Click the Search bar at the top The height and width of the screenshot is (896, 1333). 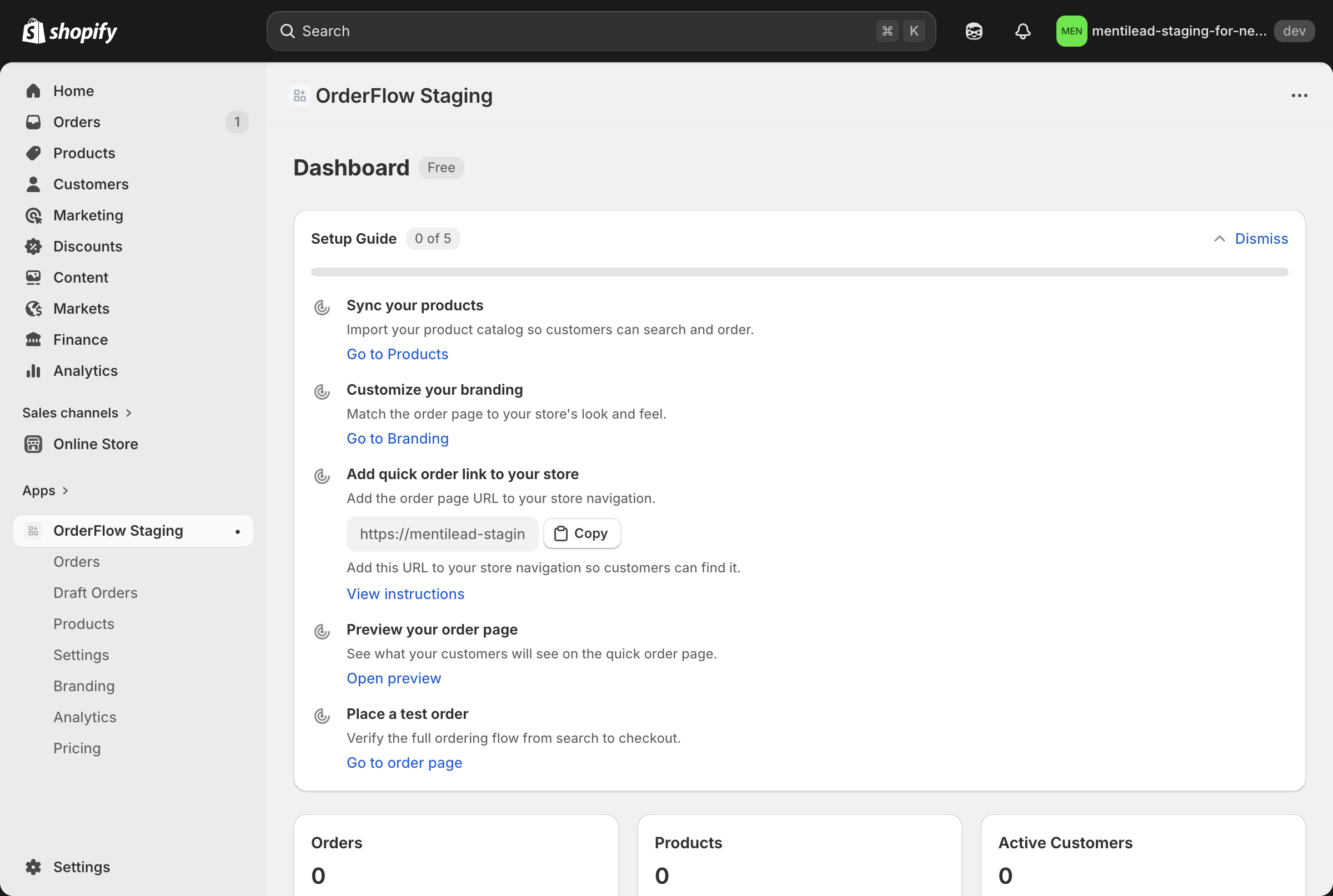[x=600, y=31]
